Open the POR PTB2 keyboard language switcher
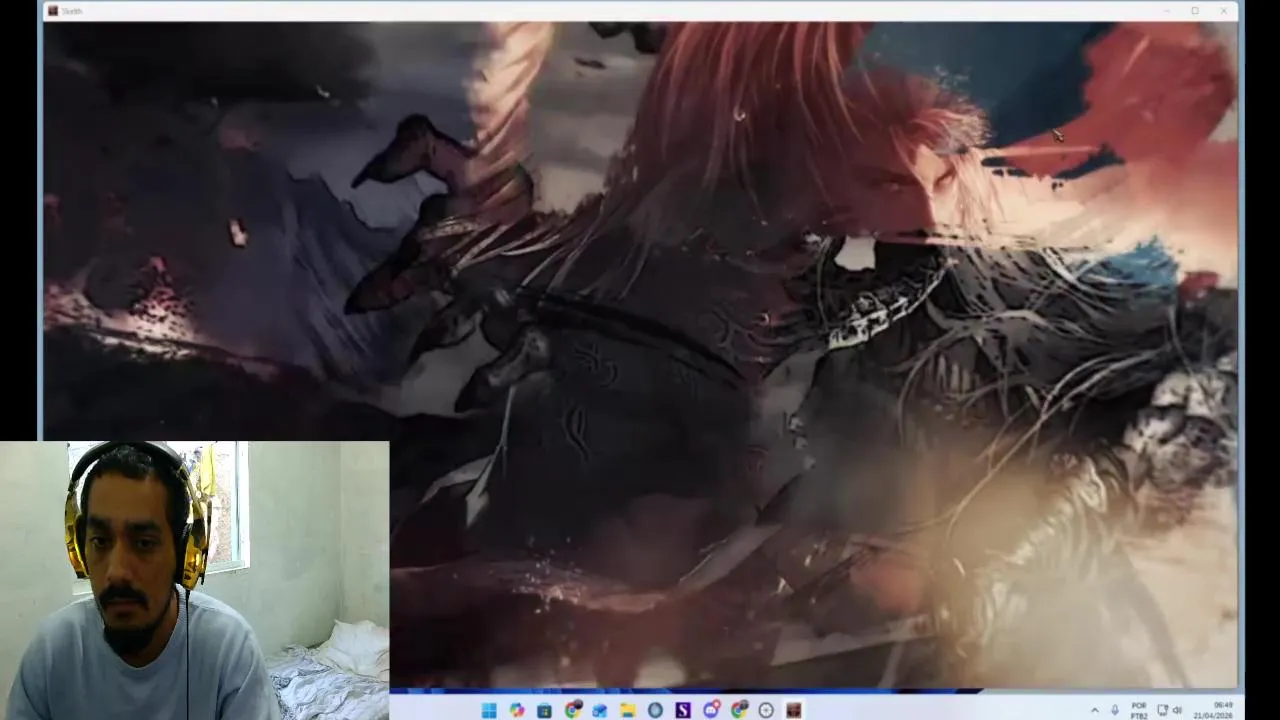The image size is (1280, 720). pyautogui.click(x=1139, y=710)
